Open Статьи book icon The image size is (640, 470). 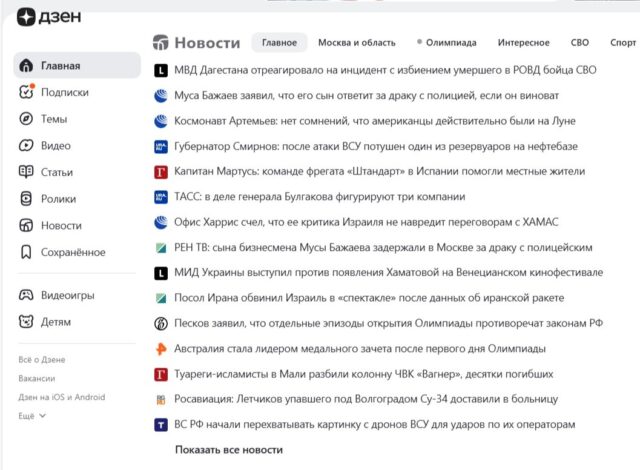click(26, 172)
